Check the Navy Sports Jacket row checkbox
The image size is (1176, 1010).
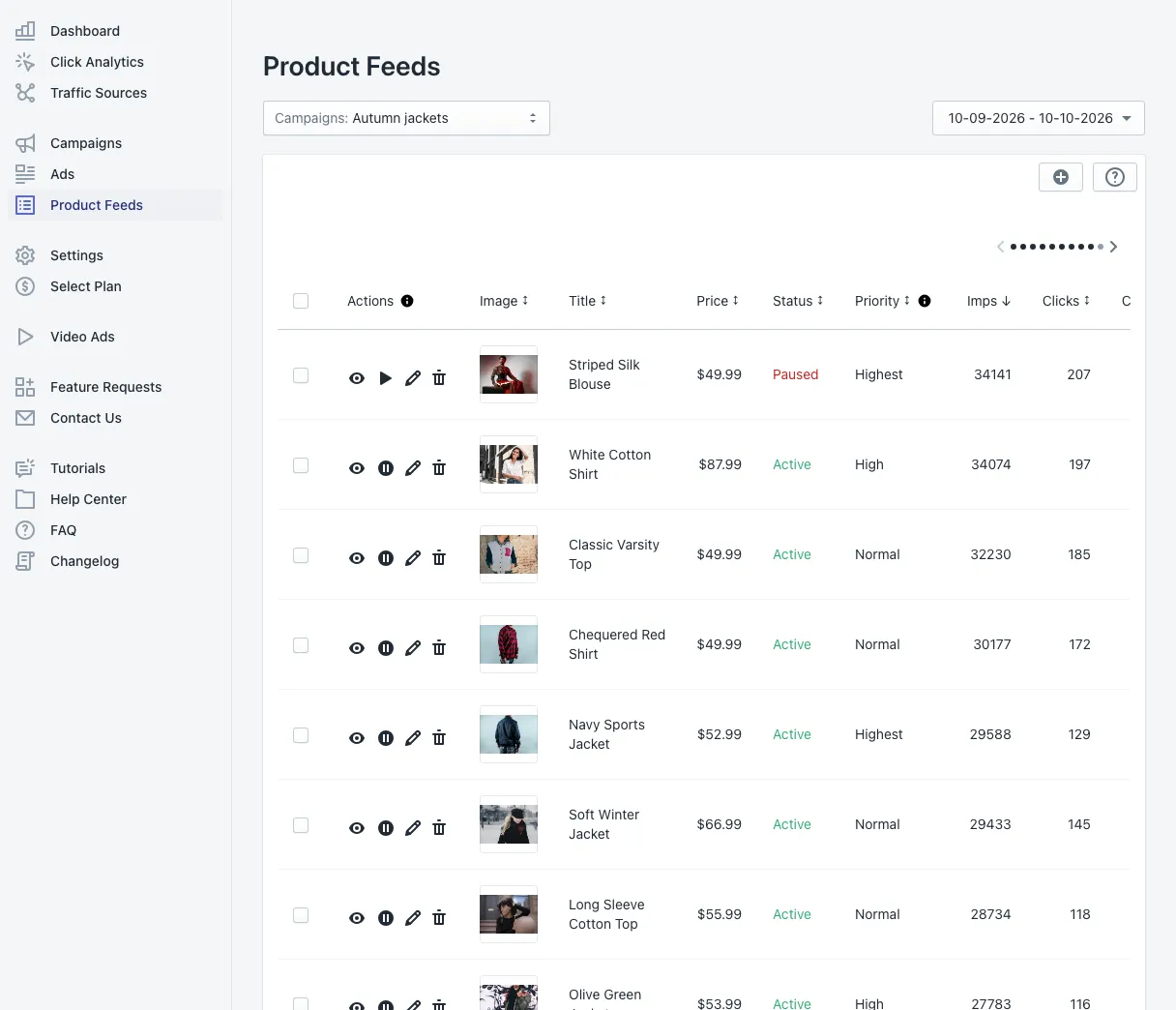tap(301, 735)
